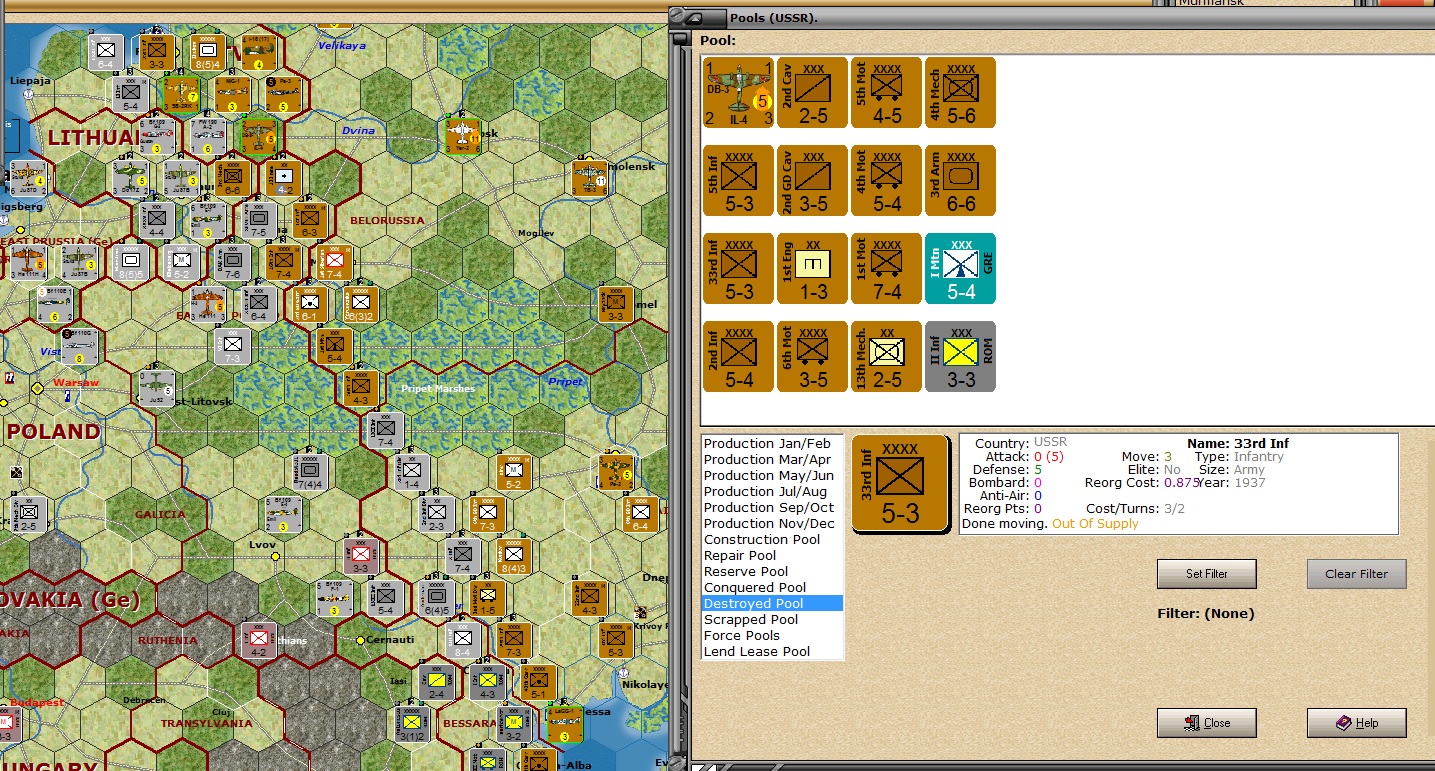The height and width of the screenshot is (771, 1435).
Task: Click the Cernauti city dot on the map
Action: [361, 640]
